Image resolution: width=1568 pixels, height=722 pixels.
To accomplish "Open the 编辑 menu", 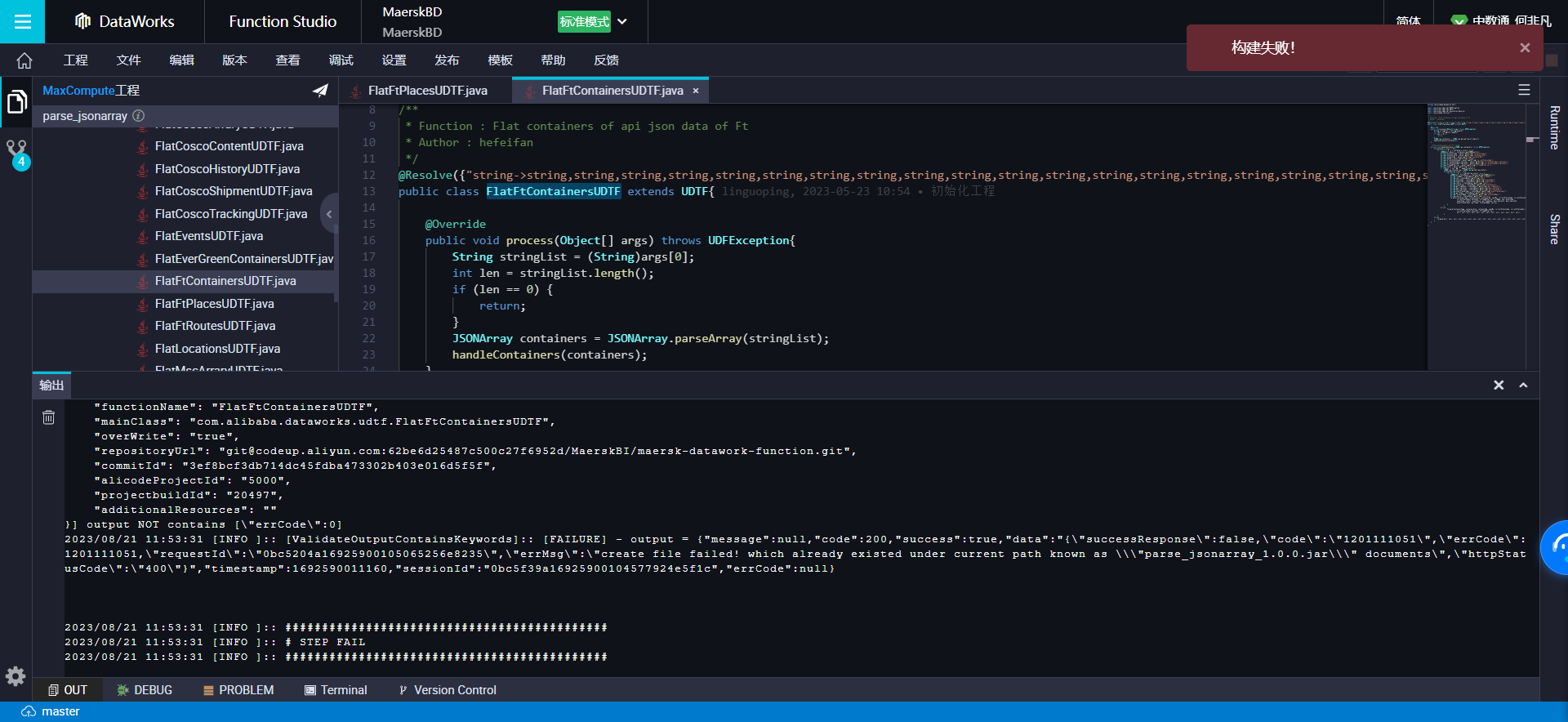I will tap(182, 60).
